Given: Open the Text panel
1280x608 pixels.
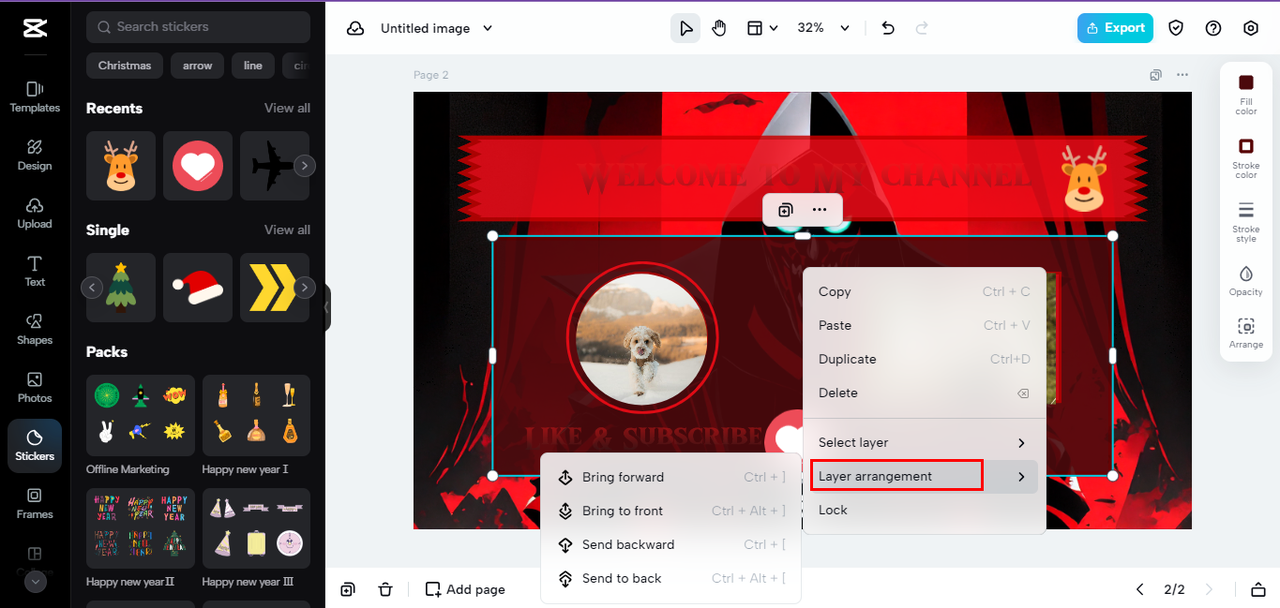Looking at the screenshot, I should tap(35, 271).
